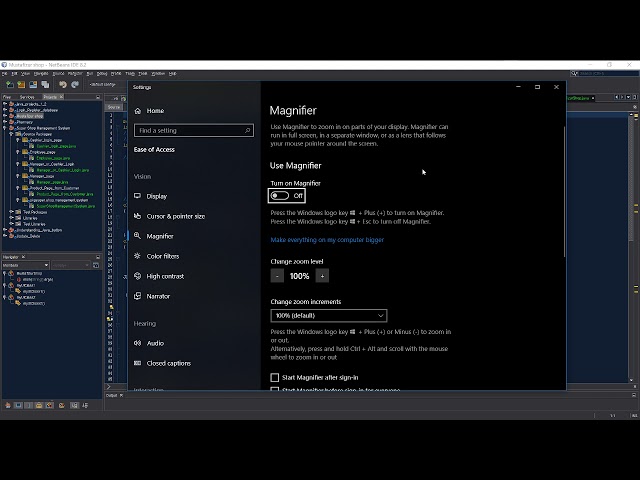Expand the Pharmacy project node
640x480 pixels.
pos(5,122)
